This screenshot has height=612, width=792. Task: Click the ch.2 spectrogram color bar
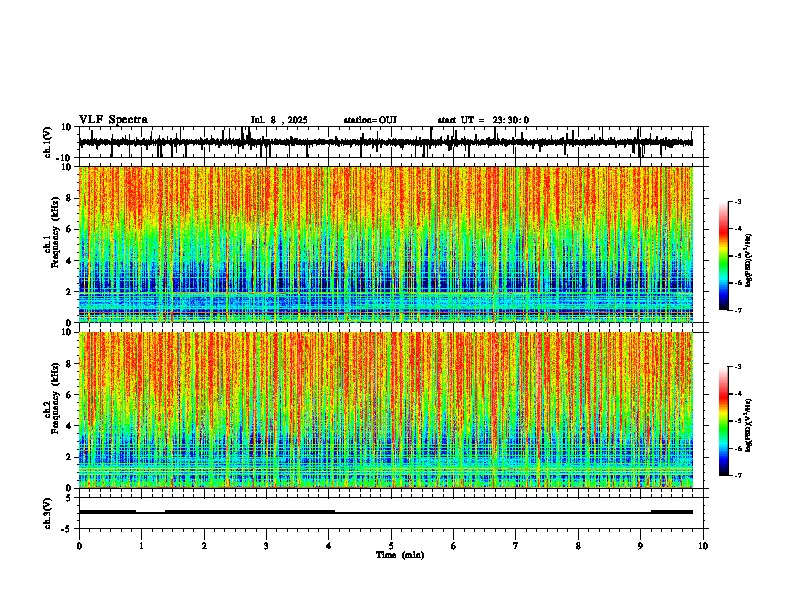(723, 421)
